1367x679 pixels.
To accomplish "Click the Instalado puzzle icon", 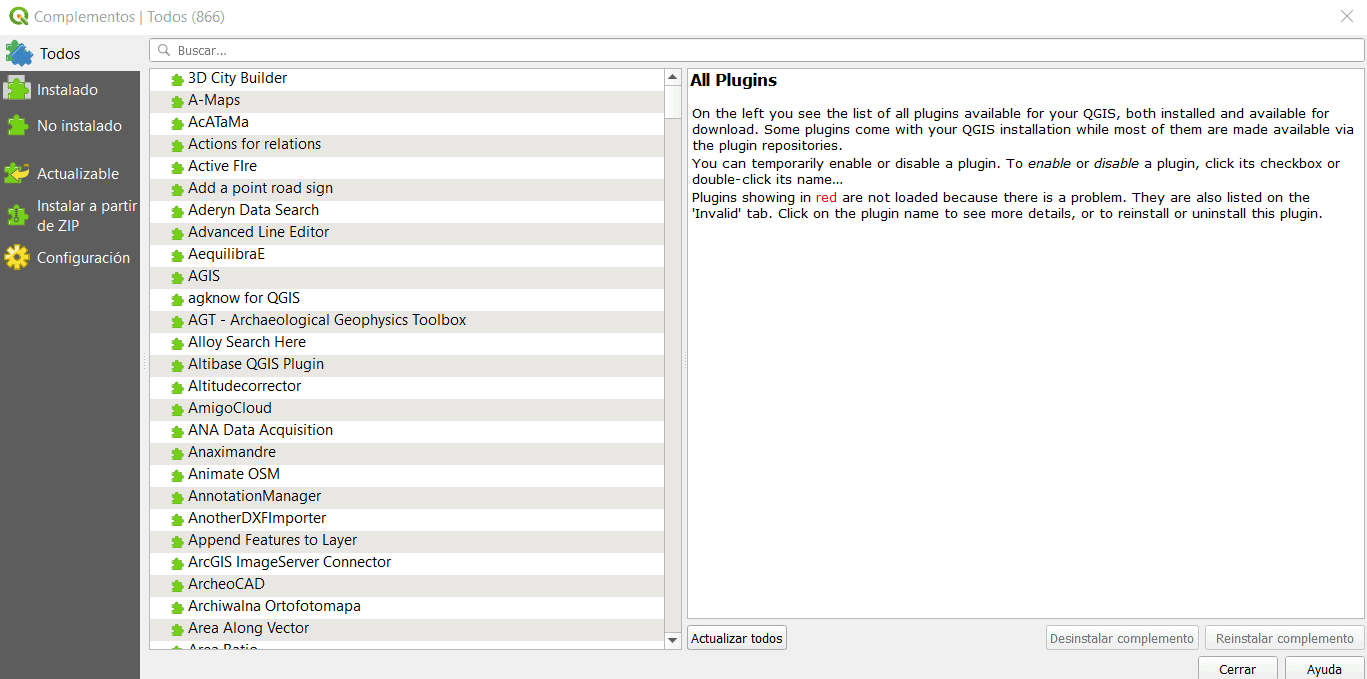I will click(17, 89).
